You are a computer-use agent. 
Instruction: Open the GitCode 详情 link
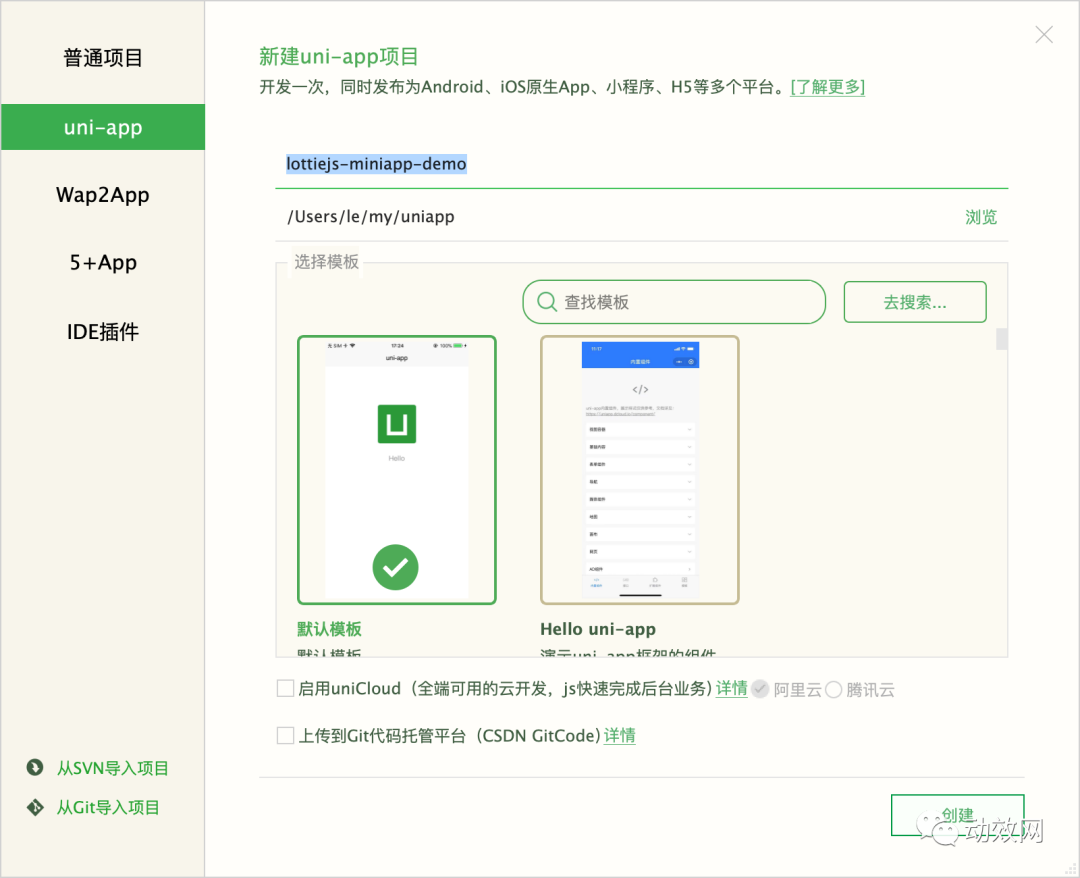click(619, 735)
